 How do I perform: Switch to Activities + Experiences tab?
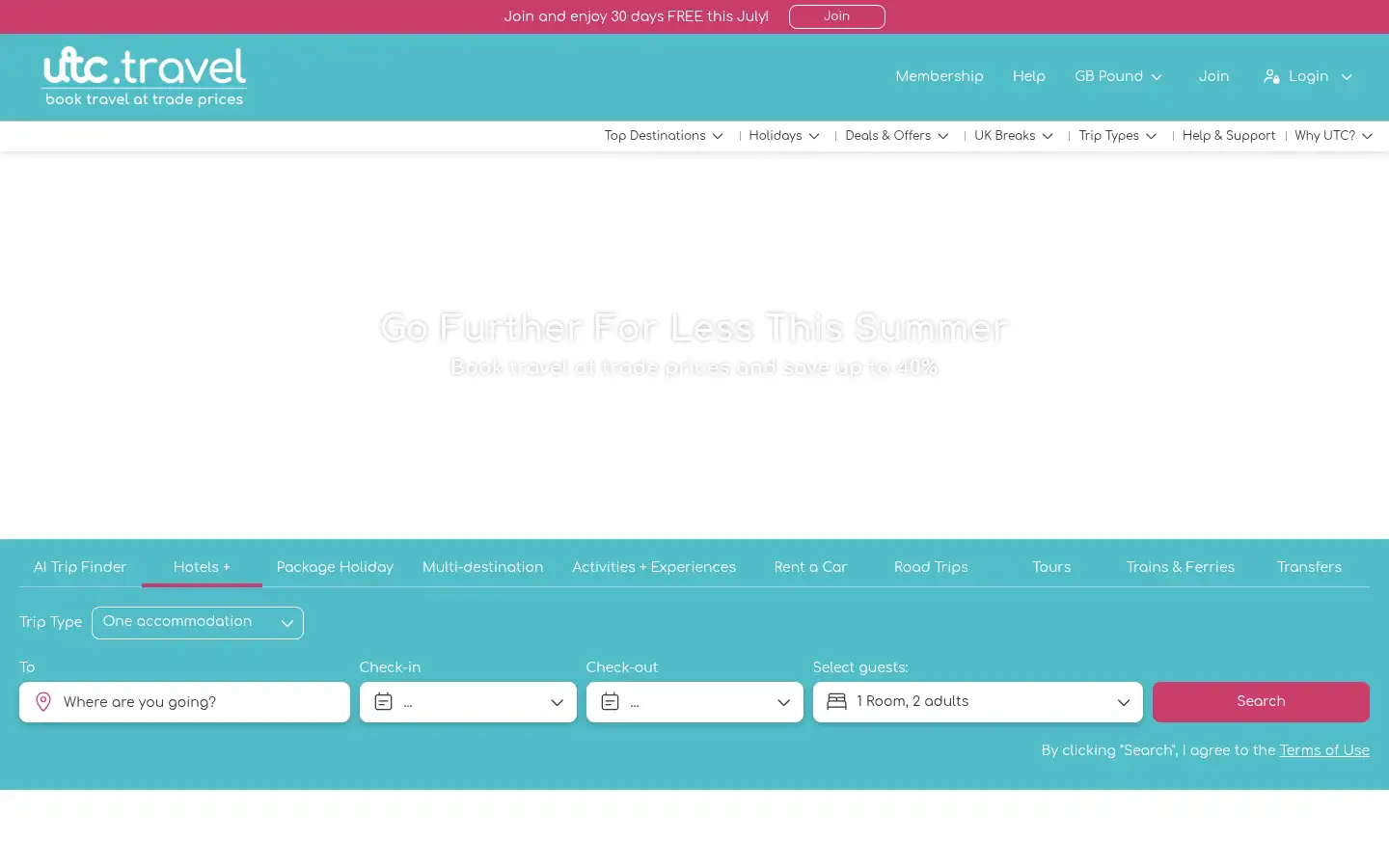point(654,567)
